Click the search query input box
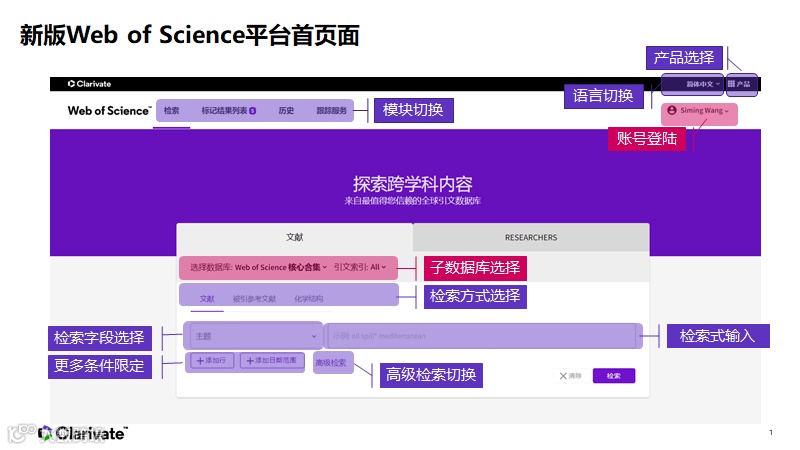800x450 pixels. pyautogui.click(x=482, y=336)
